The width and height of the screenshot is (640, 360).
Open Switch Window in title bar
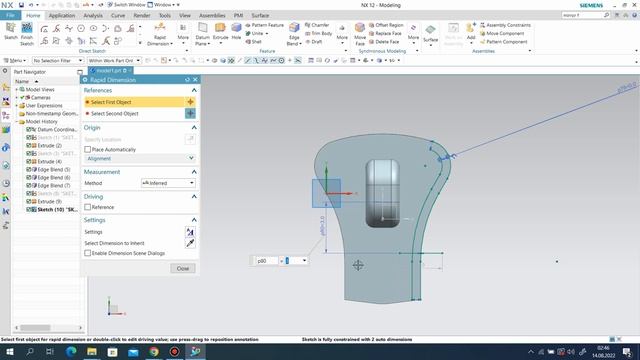[126, 5]
